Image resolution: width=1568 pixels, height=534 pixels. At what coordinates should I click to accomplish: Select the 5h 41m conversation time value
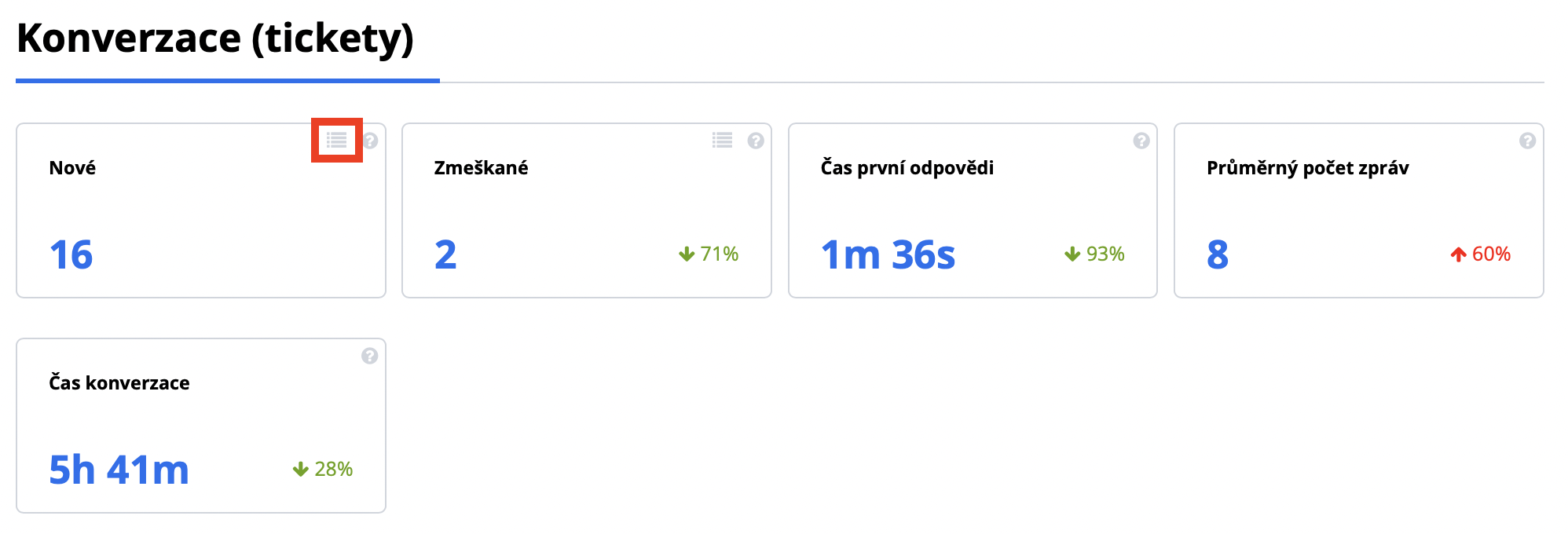tap(119, 470)
